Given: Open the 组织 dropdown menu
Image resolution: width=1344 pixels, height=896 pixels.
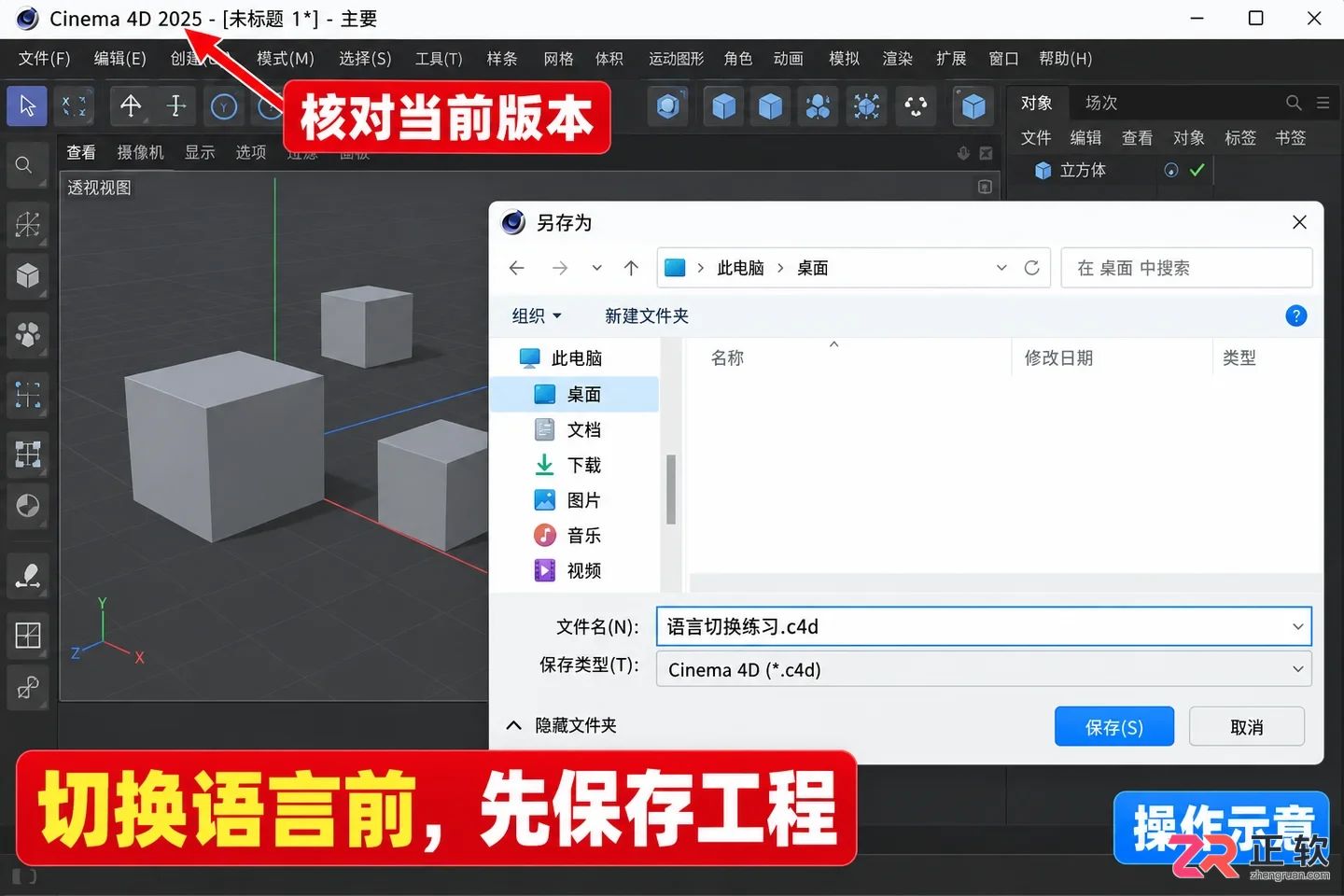Looking at the screenshot, I should pos(537,315).
